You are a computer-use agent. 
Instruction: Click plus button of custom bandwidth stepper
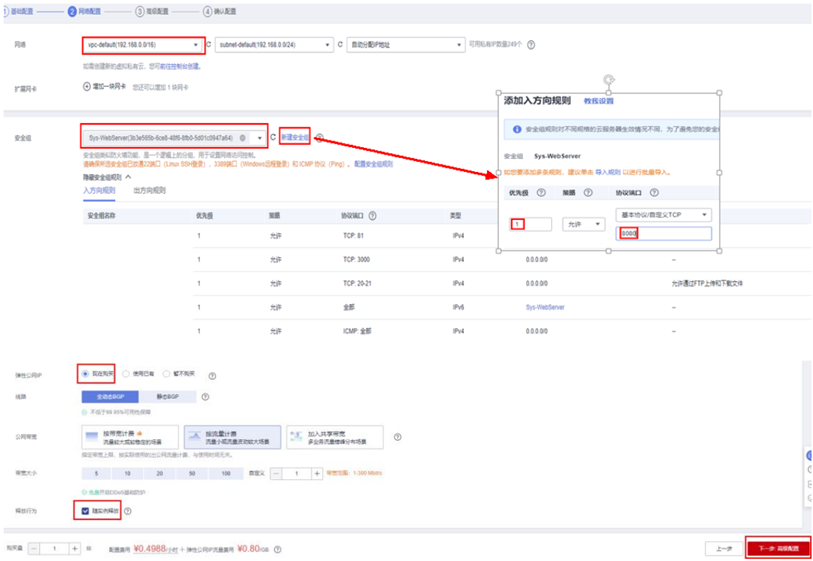point(317,473)
